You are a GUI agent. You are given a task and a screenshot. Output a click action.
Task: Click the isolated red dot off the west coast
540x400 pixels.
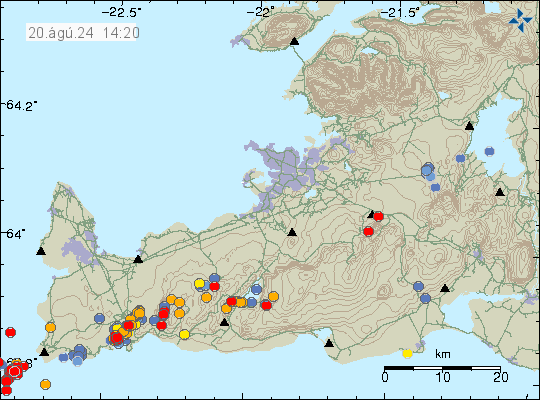click(10, 332)
